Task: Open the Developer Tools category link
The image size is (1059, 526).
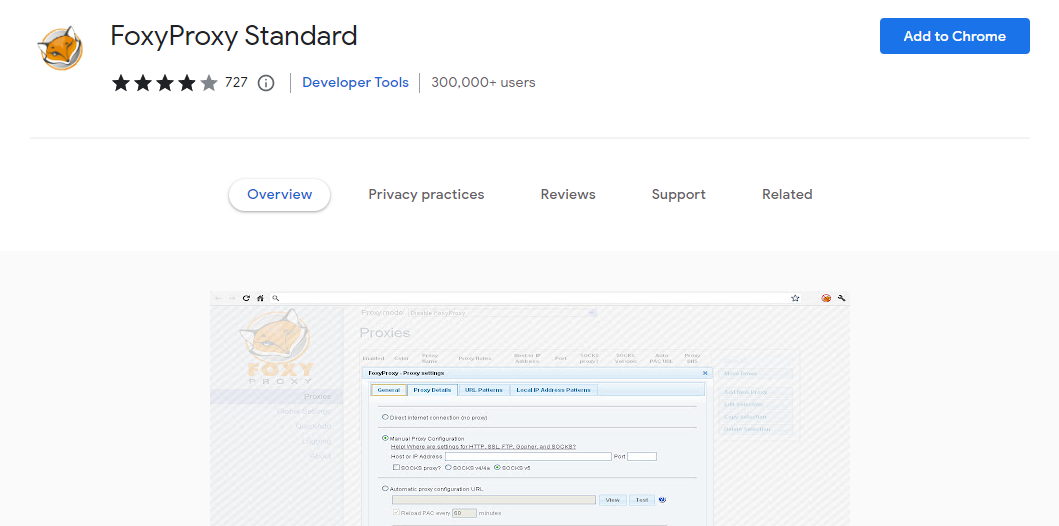Action: pos(355,82)
